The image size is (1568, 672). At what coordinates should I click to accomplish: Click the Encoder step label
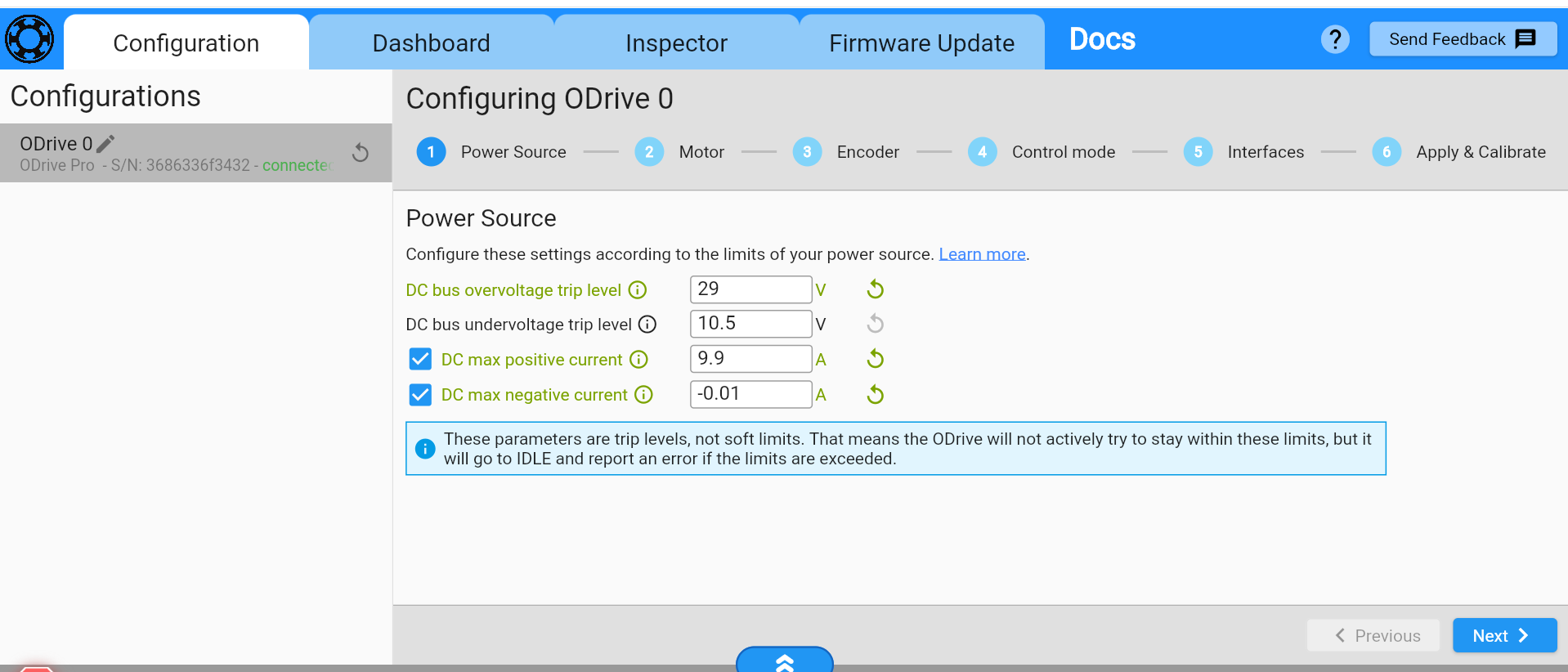pos(867,152)
